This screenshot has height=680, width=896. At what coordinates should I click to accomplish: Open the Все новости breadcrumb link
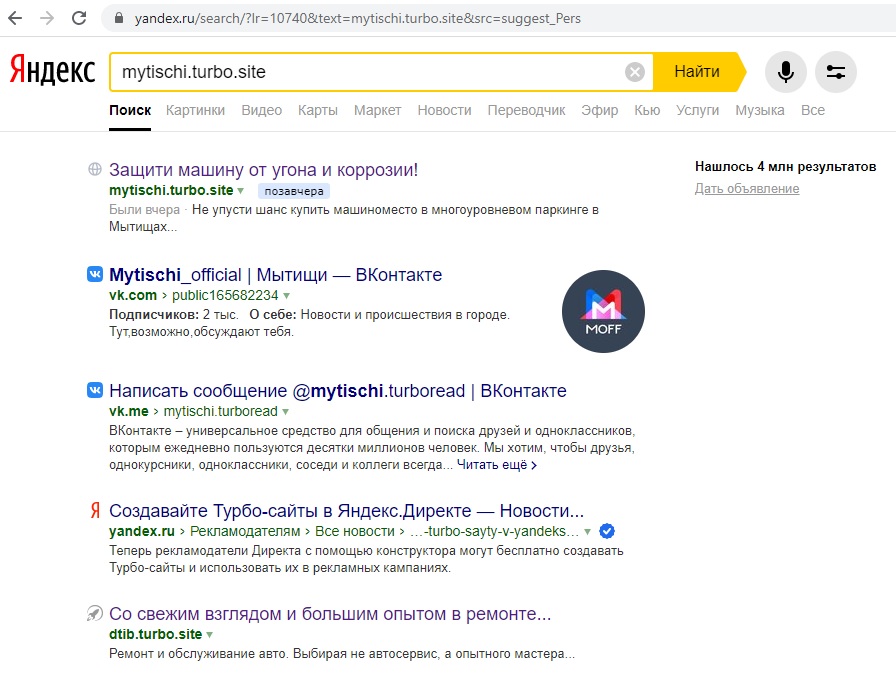point(355,531)
